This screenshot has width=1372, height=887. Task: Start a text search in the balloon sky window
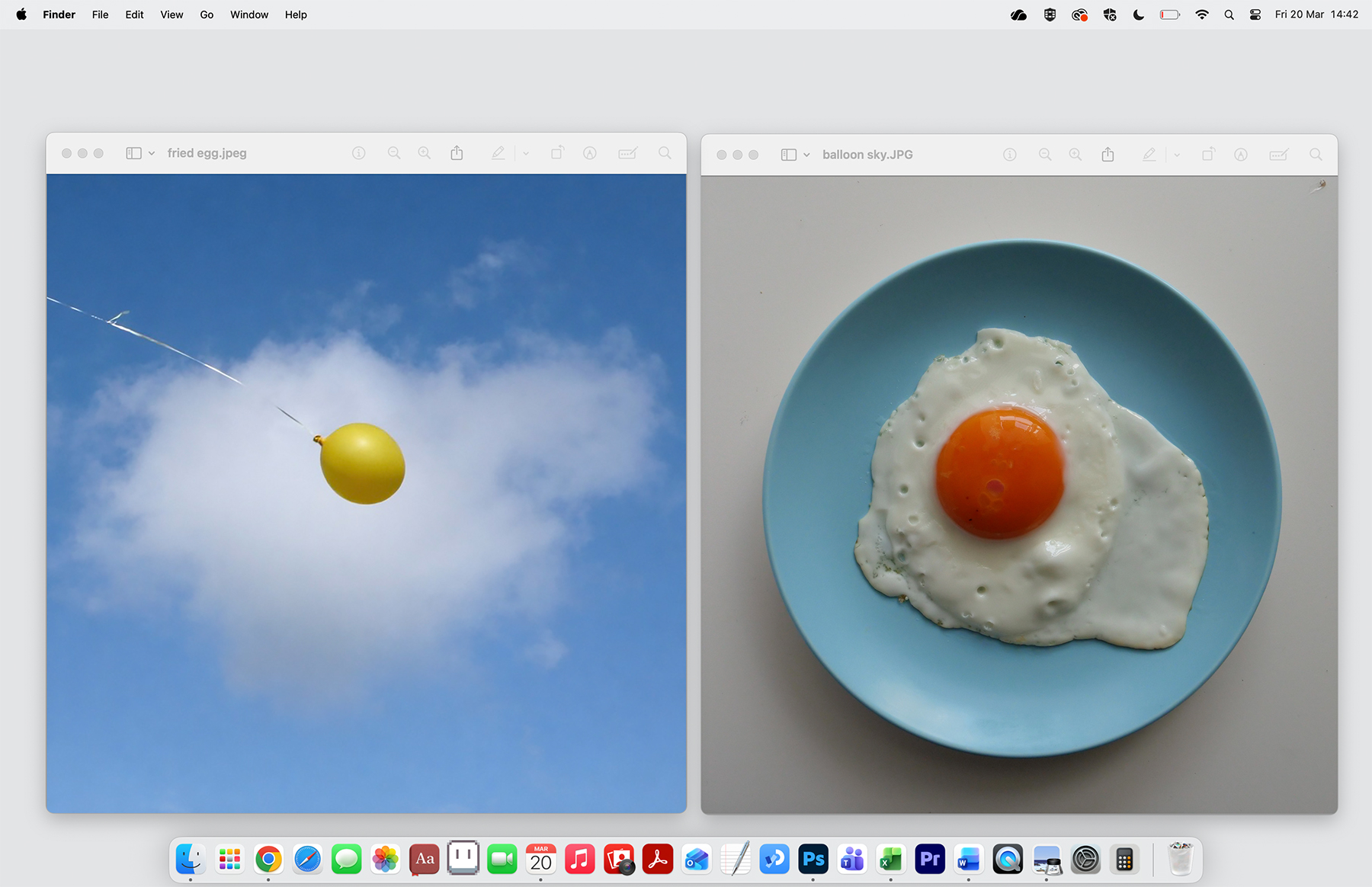point(1316,154)
